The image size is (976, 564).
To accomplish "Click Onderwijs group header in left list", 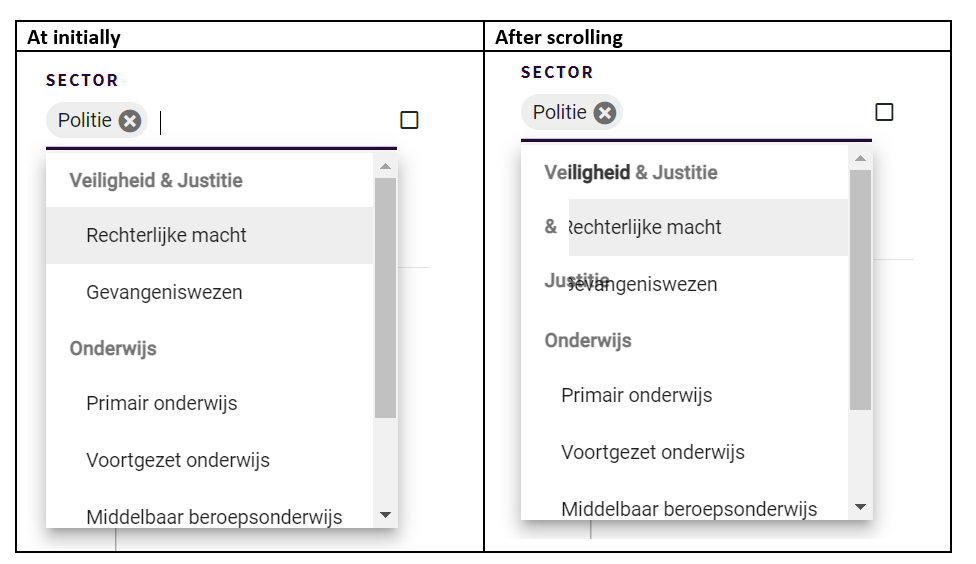I will tap(113, 349).
